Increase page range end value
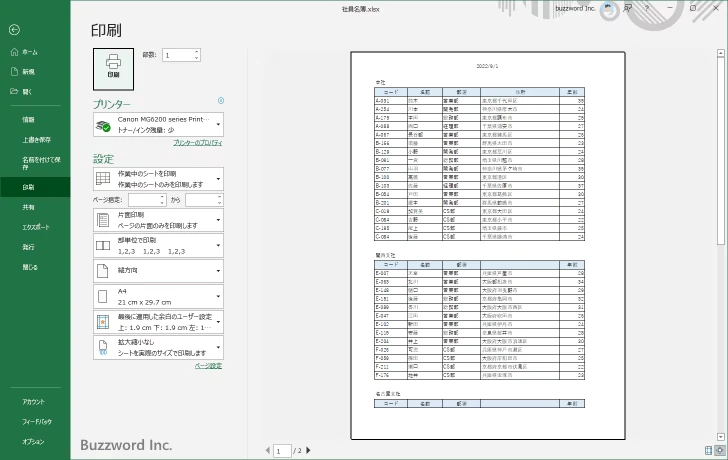 click(x=220, y=197)
